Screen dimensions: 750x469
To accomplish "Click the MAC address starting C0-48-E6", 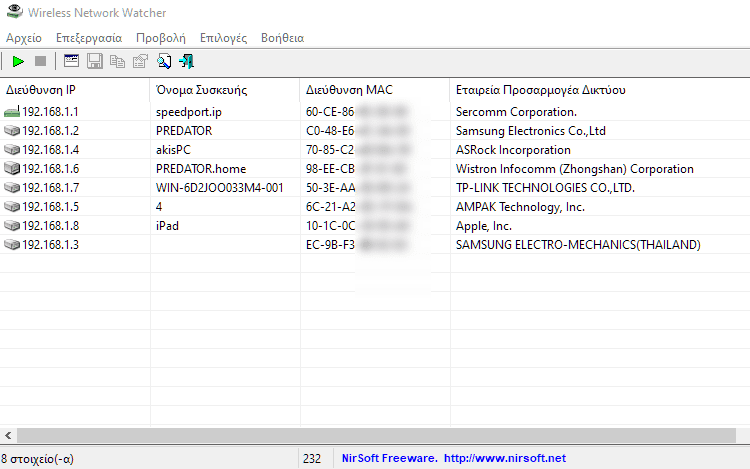I will tap(357, 131).
